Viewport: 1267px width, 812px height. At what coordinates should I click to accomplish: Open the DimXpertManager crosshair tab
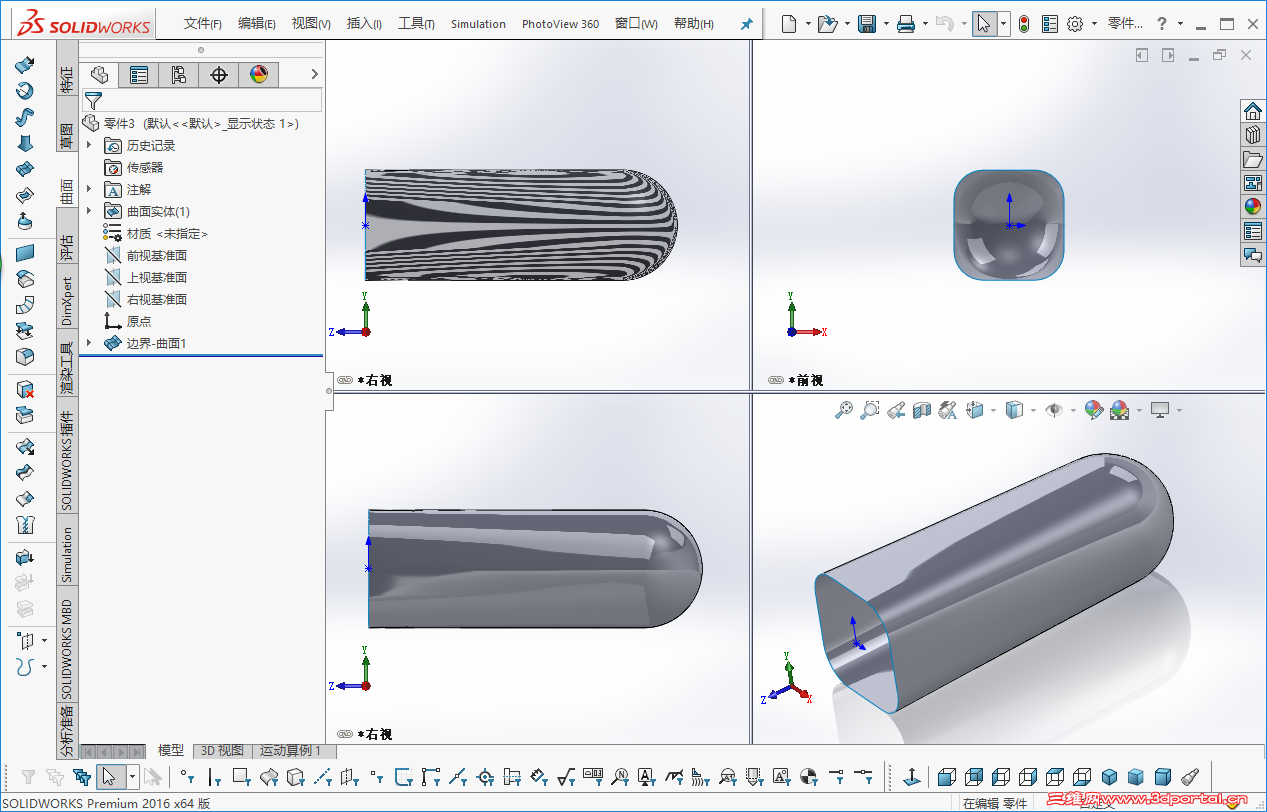pyautogui.click(x=219, y=74)
